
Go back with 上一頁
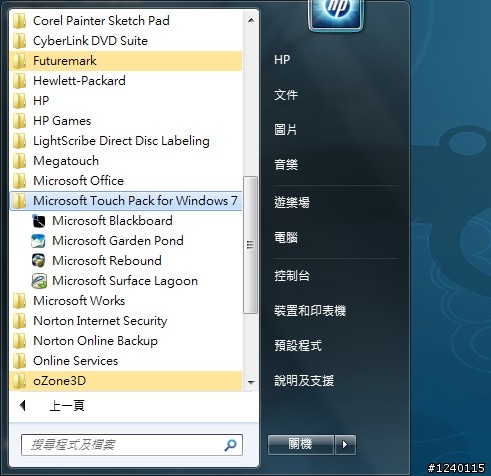coord(67,406)
